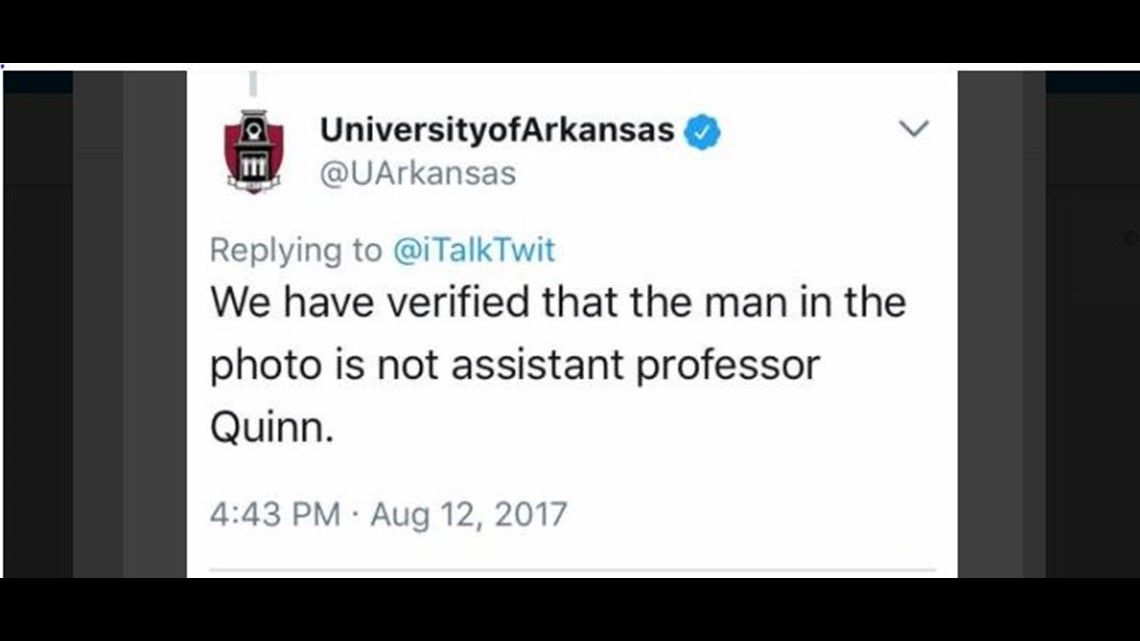Click the 4:43 PM timestamp
The height and width of the screenshot is (641, 1140).
(x=276, y=515)
